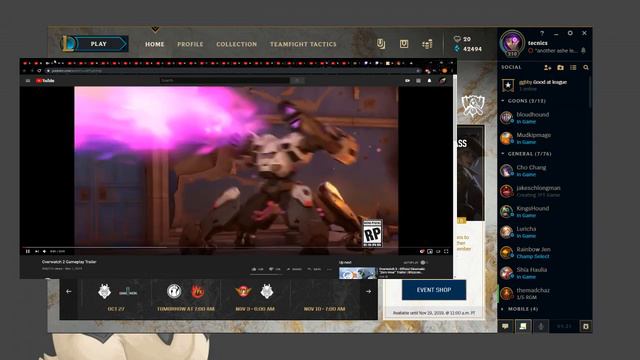Click the notifications bell beside the status
Viewport: 640px width, 360px height.
tap(584, 50)
